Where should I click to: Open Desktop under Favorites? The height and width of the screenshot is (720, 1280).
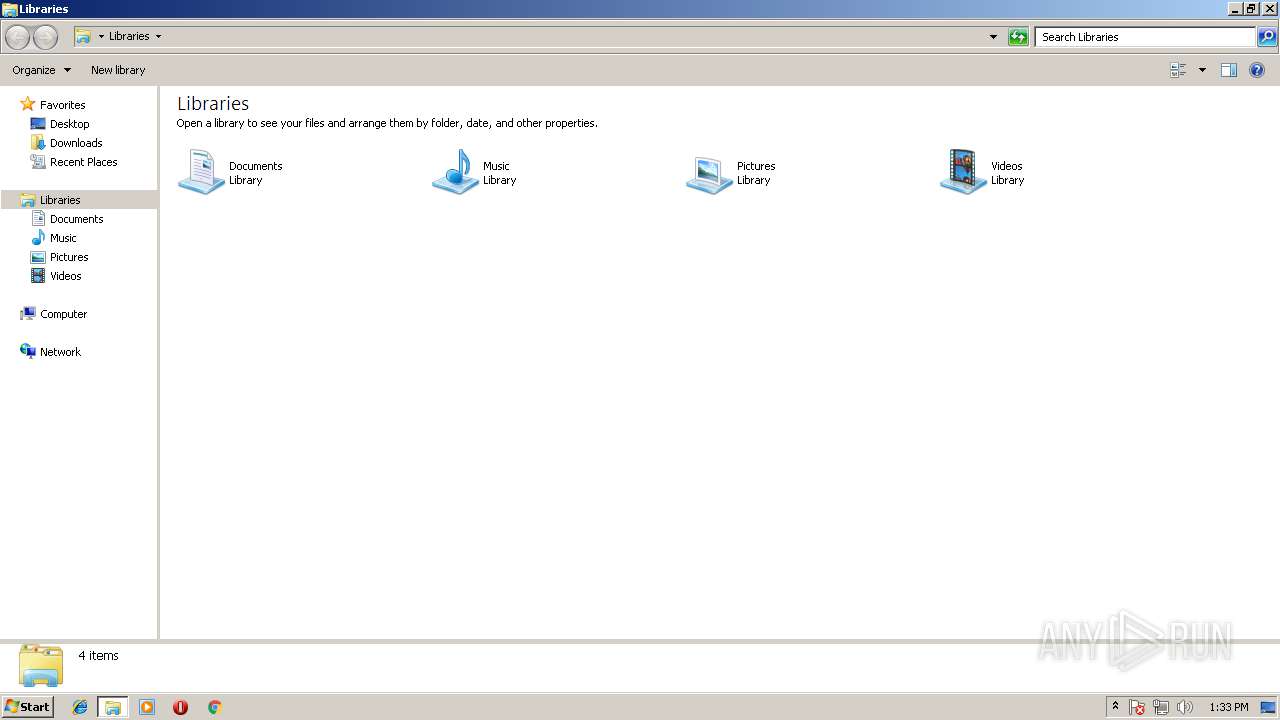click(69, 124)
